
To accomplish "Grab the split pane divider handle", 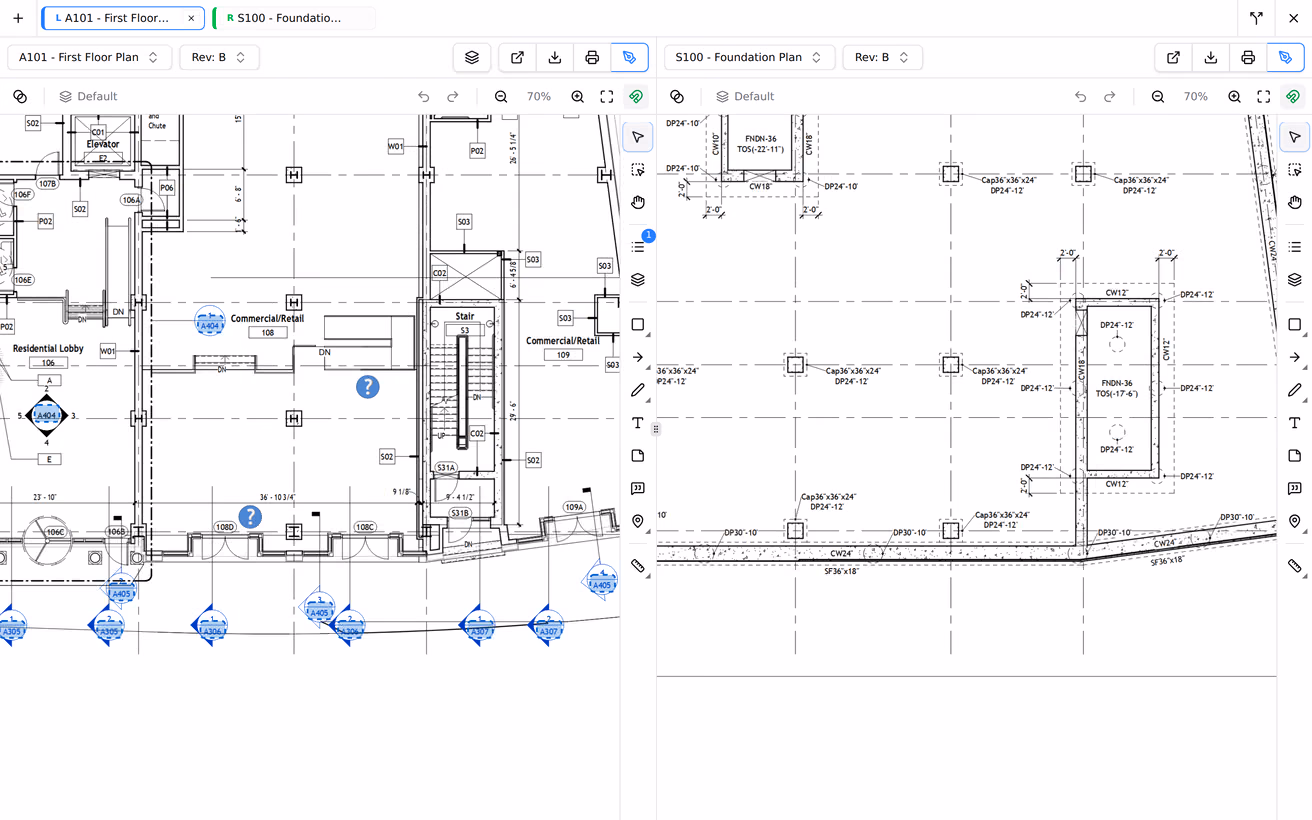I will tap(656, 429).
